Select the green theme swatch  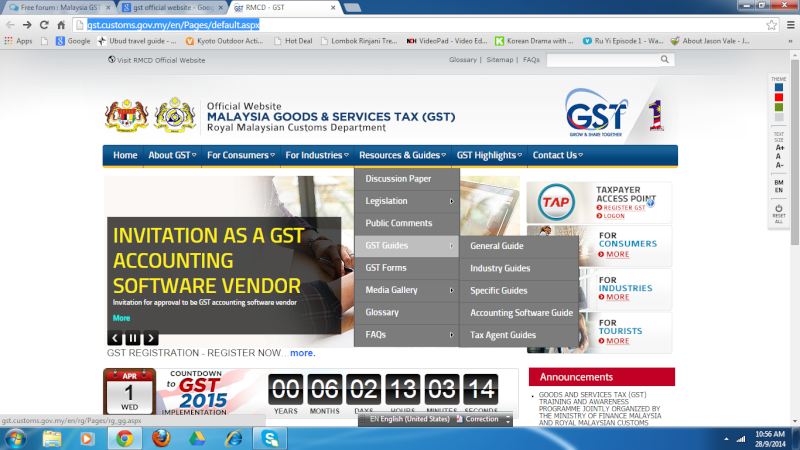[779, 107]
